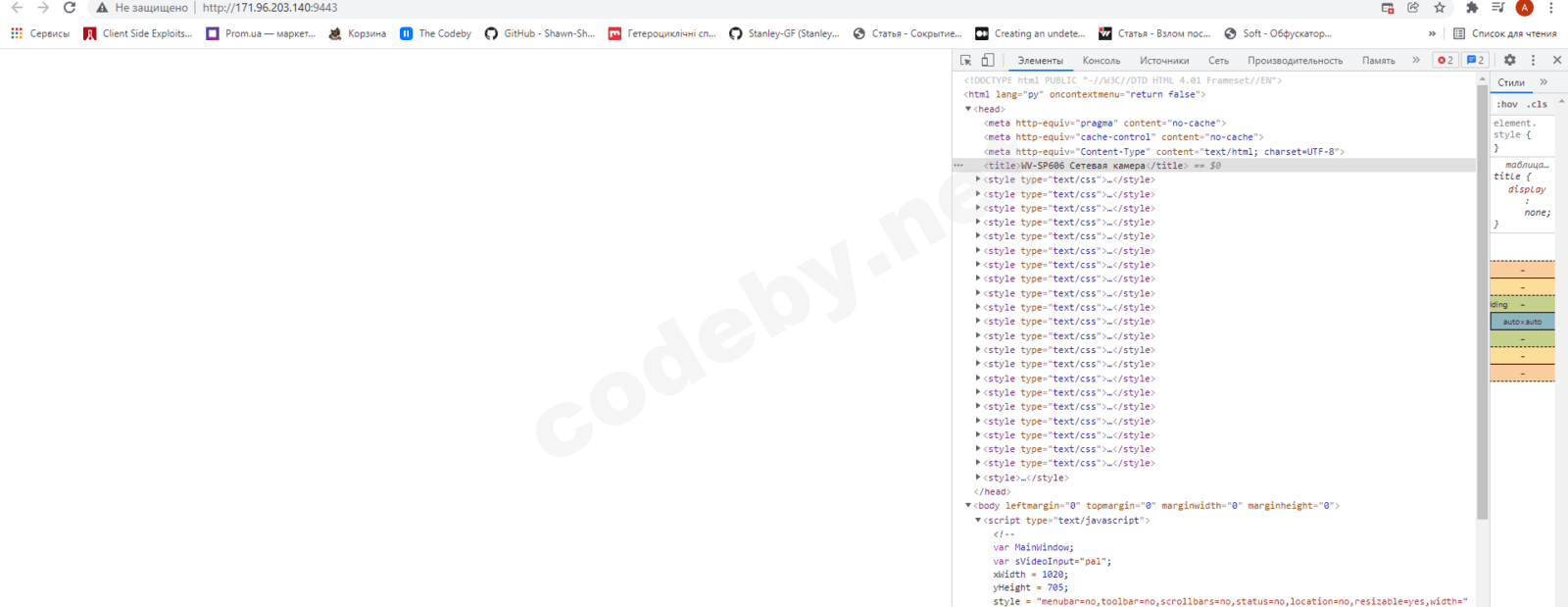1568x607 pixels.
Task: Open the Prom.ua bookmark
Action: tap(261, 33)
